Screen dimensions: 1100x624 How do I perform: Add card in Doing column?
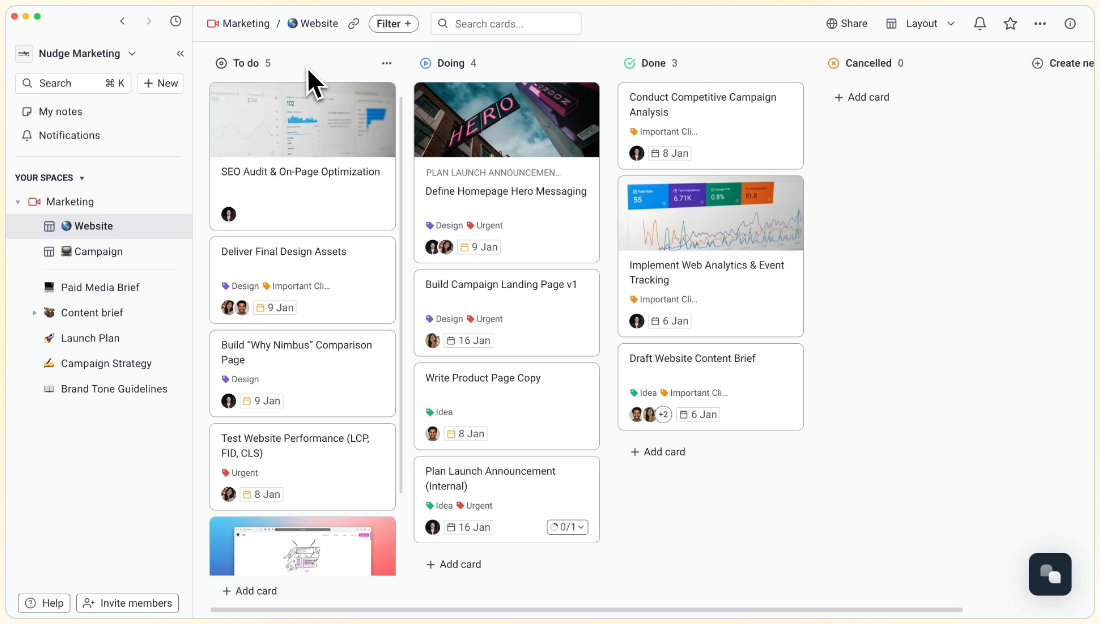[453, 564]
